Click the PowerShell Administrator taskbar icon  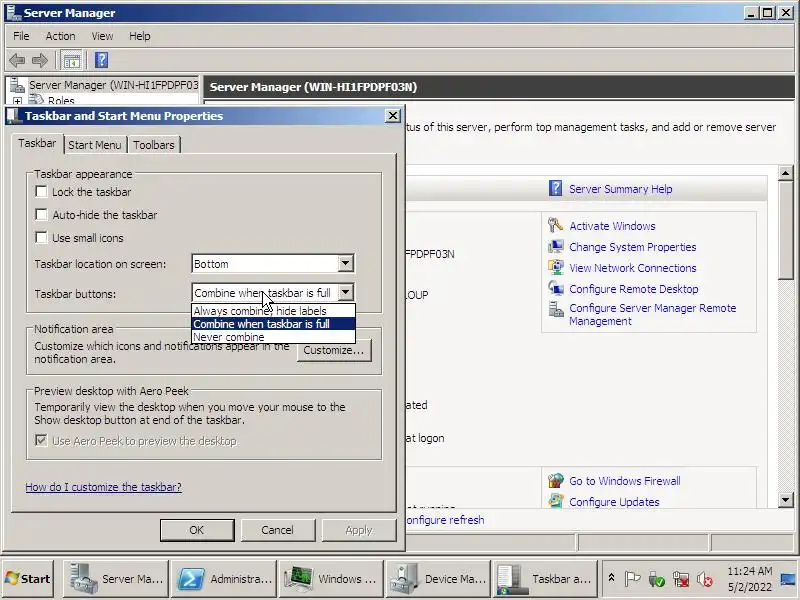190,579
